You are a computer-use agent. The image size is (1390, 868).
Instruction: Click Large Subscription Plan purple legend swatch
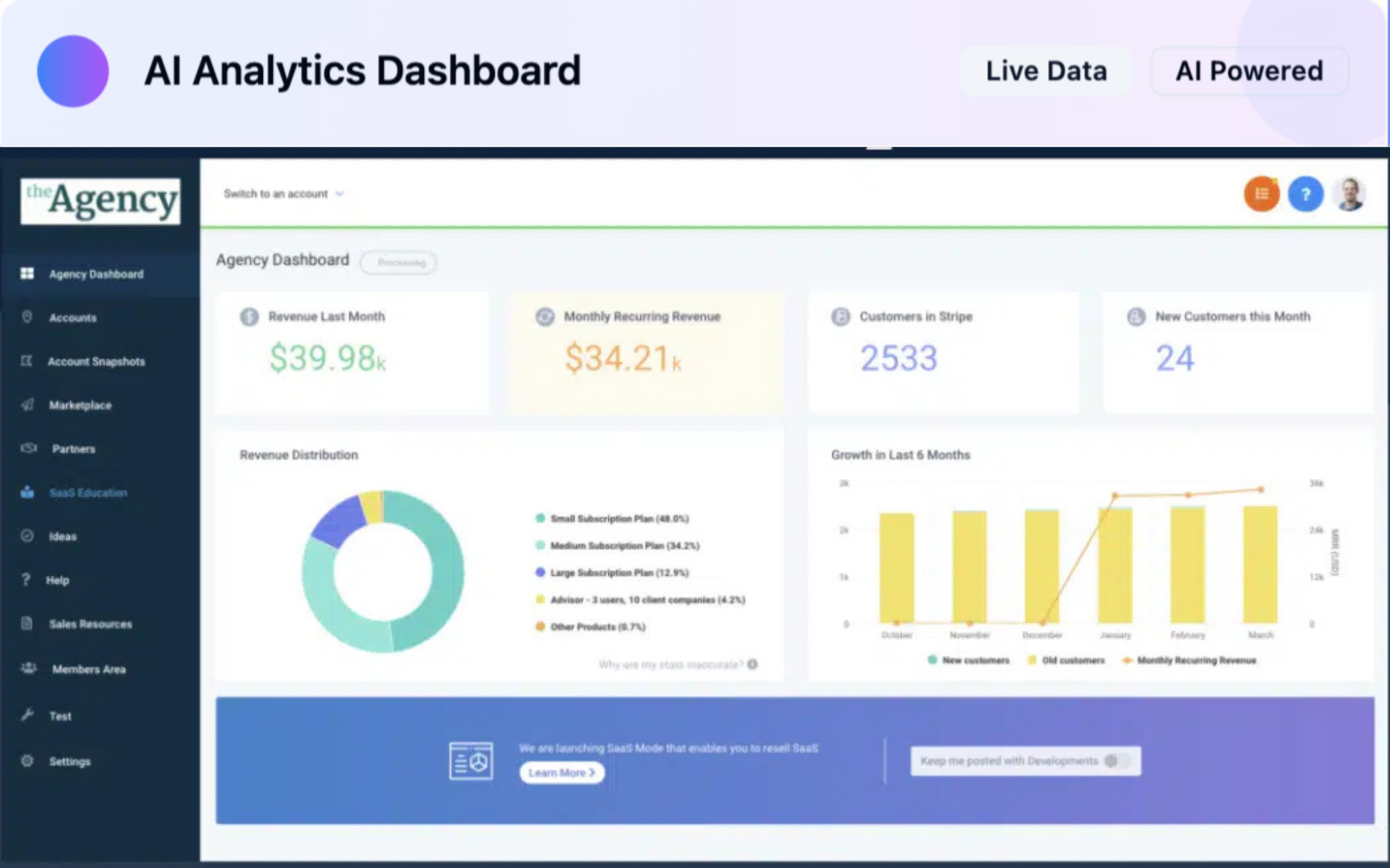tap(540, 572)
